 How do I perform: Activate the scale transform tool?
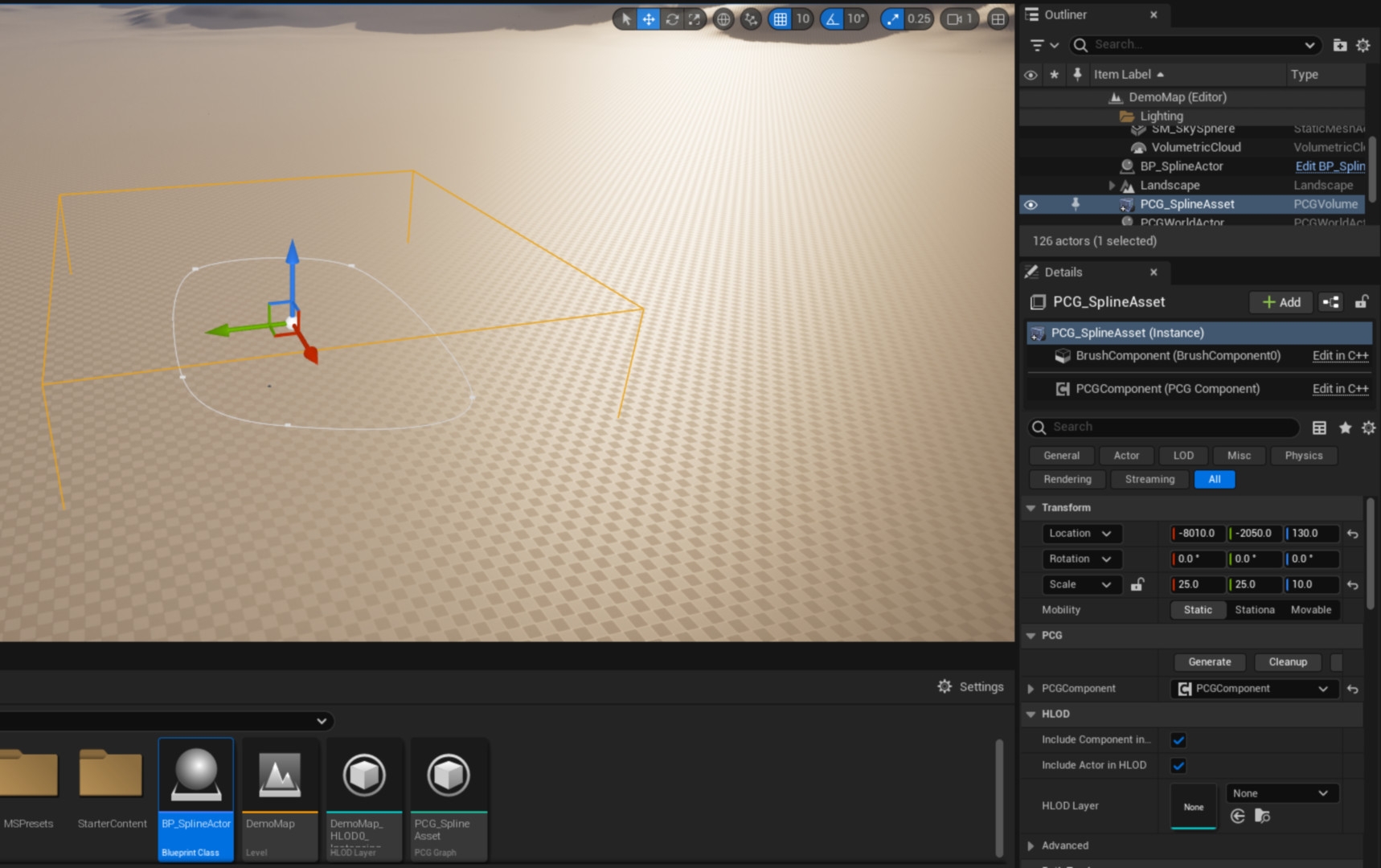tap(694, 19)
